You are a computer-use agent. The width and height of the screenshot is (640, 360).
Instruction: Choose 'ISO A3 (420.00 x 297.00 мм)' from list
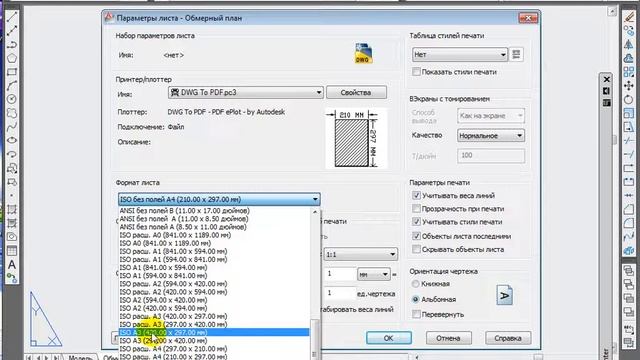point(214,332)
